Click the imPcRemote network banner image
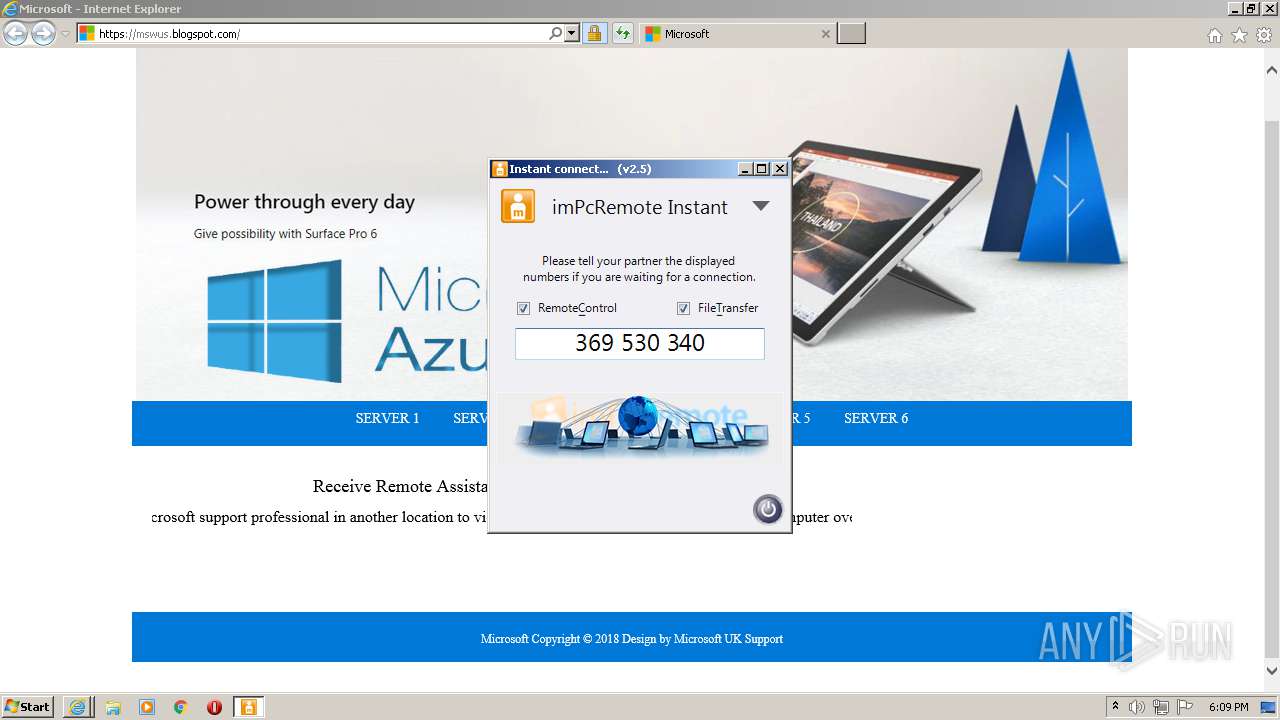 (640, 427)
